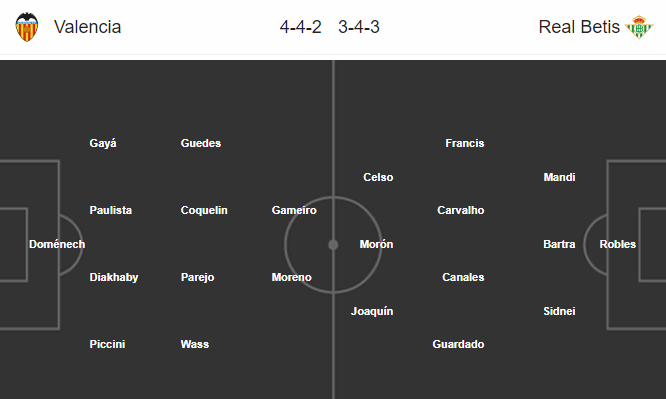Image resolution: width=666 pixels, height=399 pixels.
Task: Click on Guedes in midfield
Action: [200, 143]
